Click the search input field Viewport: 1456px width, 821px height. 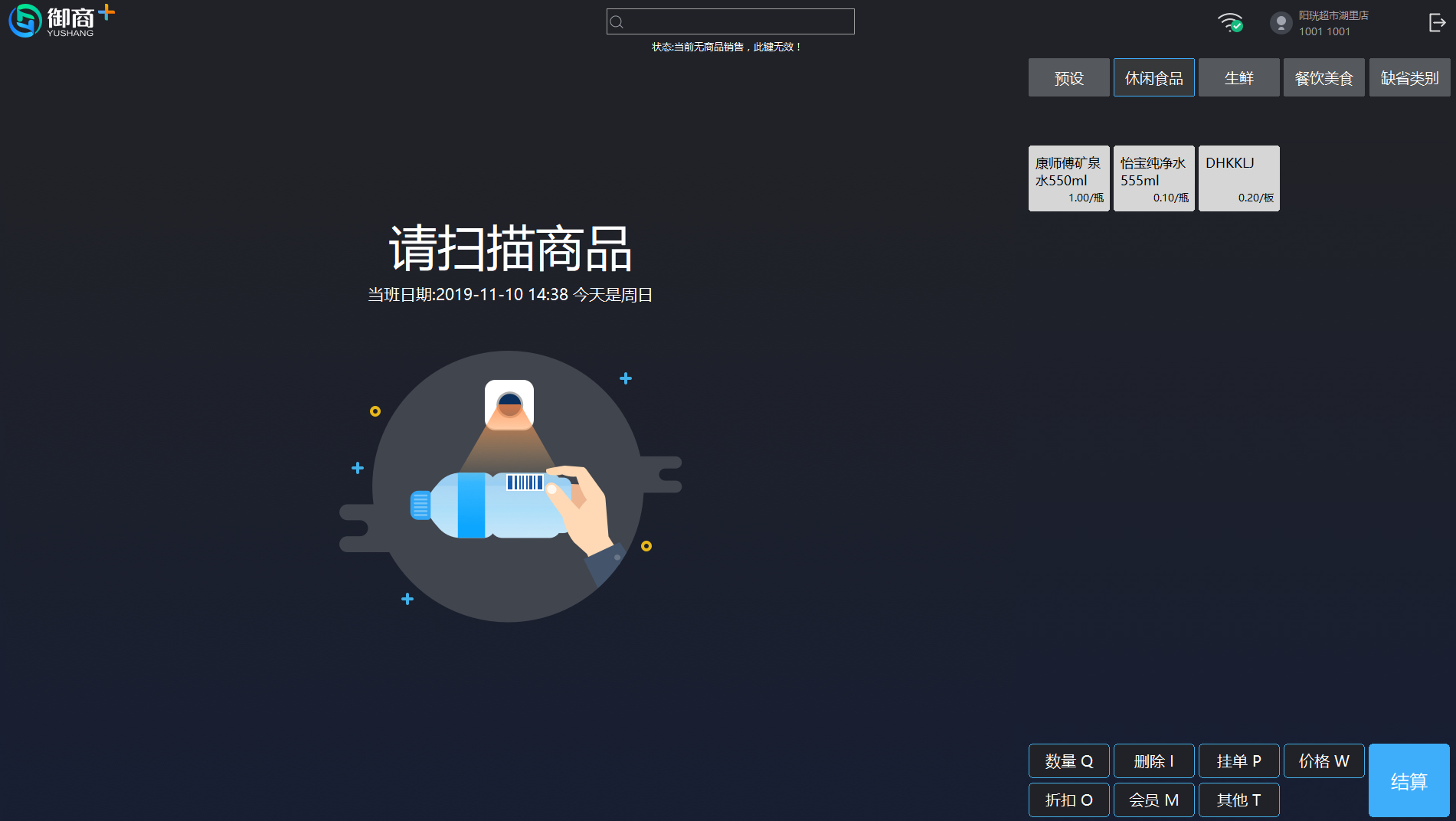coord(729,21)
